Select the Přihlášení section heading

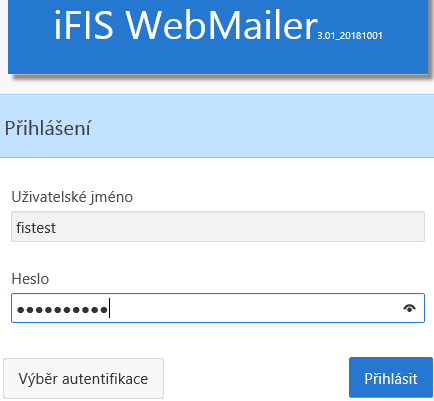[x=48, y=128]
